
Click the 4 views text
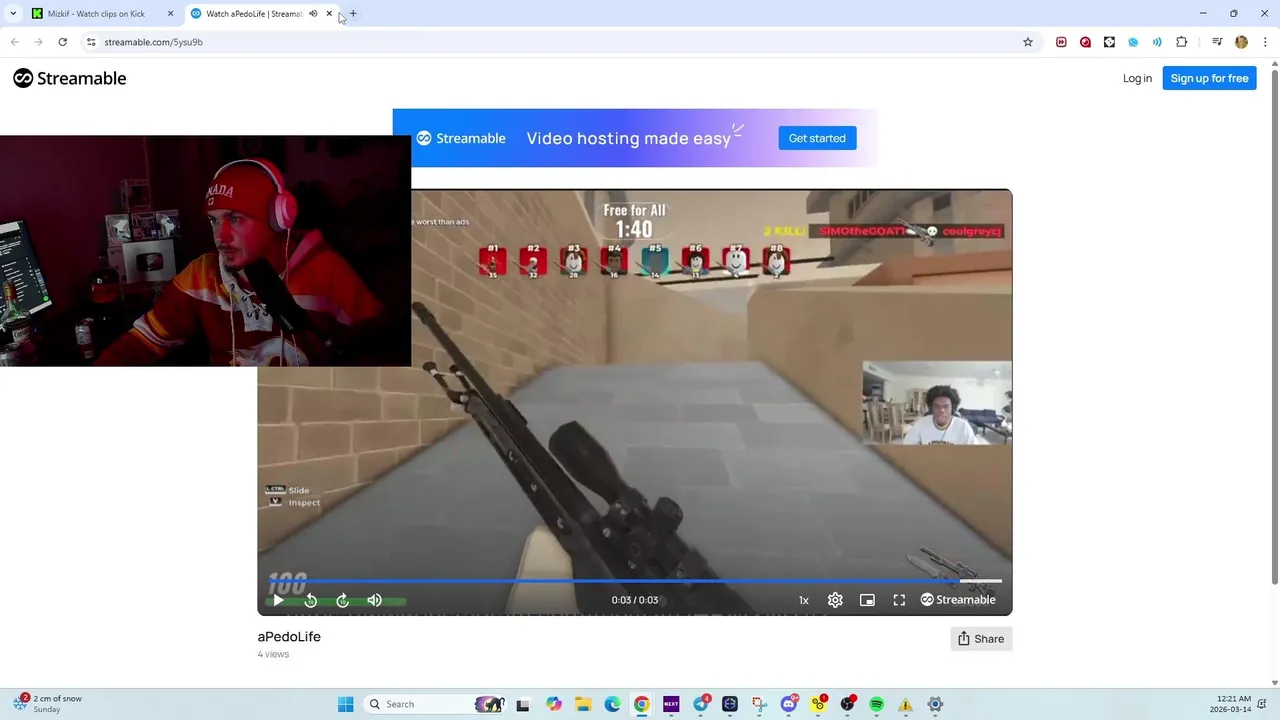click(273, 654)
